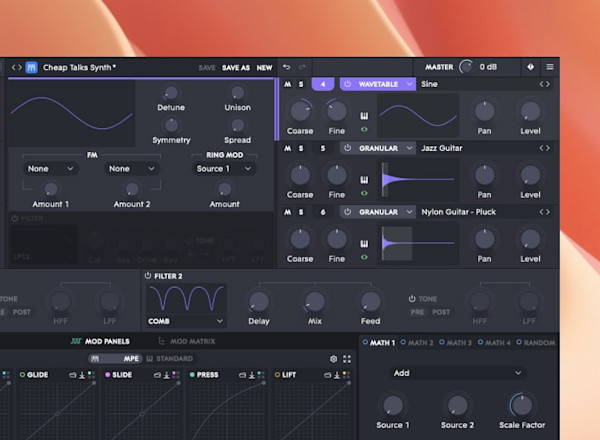Select the MATH 3 tab
Viewport: 600px width, 440px height.
pyautogui.click(x=455, y=343)
